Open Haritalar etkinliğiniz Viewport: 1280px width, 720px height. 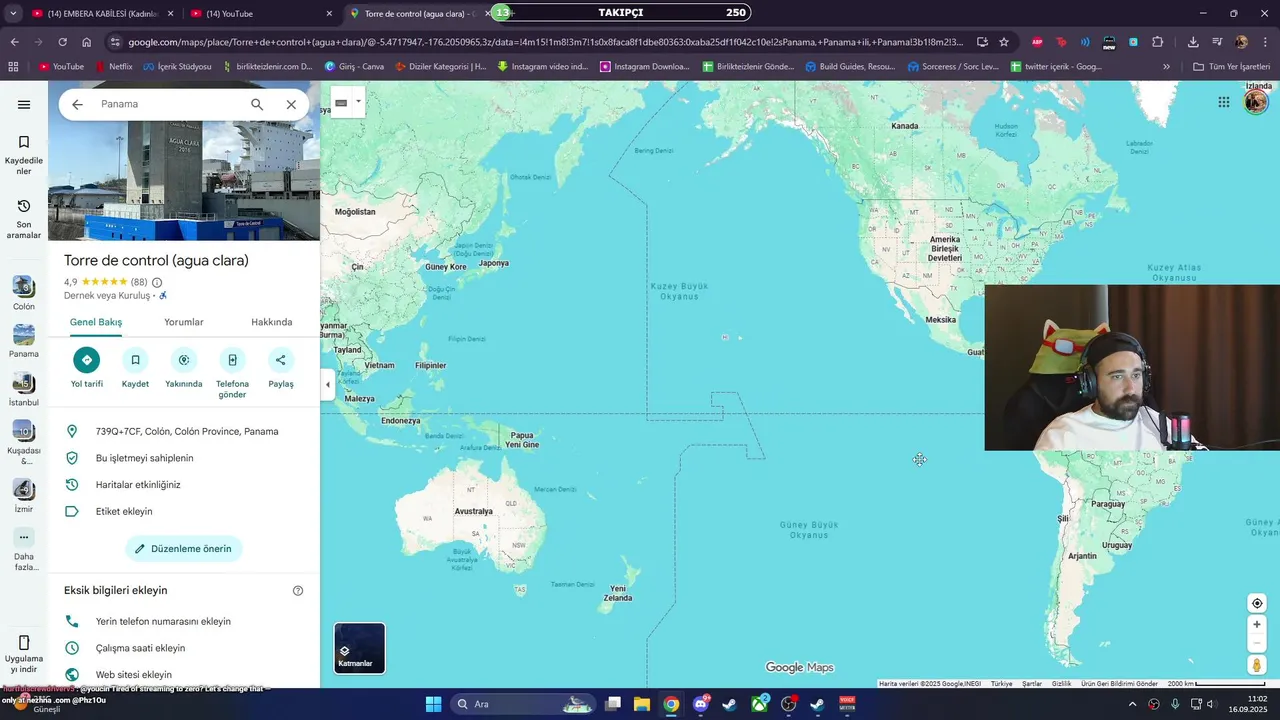coord(184,485)
